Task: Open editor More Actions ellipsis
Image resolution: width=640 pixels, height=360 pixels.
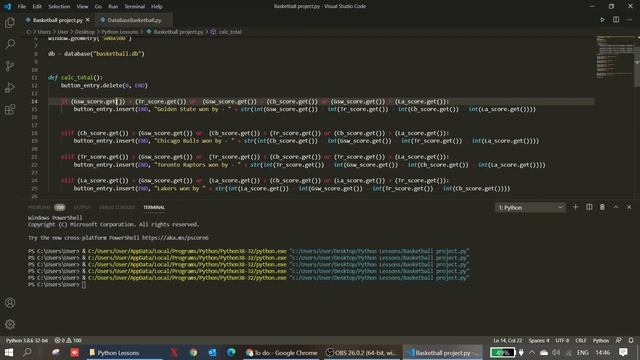Action: pos(629,20)
